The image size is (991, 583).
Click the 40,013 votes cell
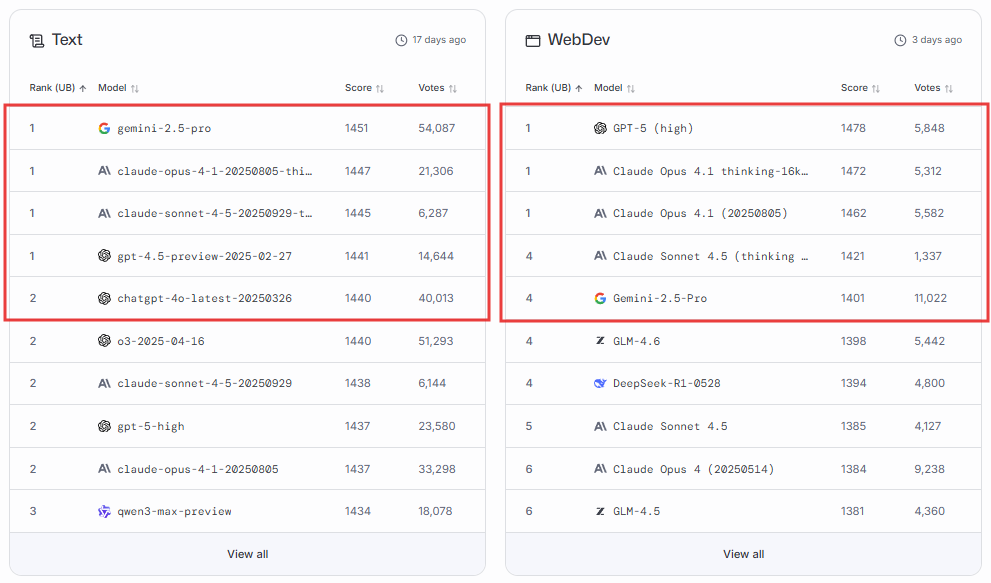pyautogui.click(x=436, y=298)
